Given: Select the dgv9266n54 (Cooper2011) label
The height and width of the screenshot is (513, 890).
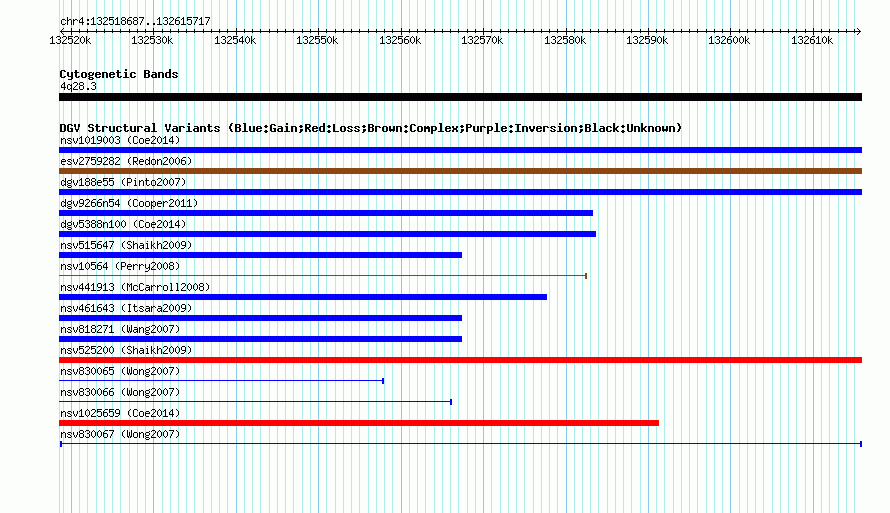Looking at the screenshot, I should (x=129, y=203).
